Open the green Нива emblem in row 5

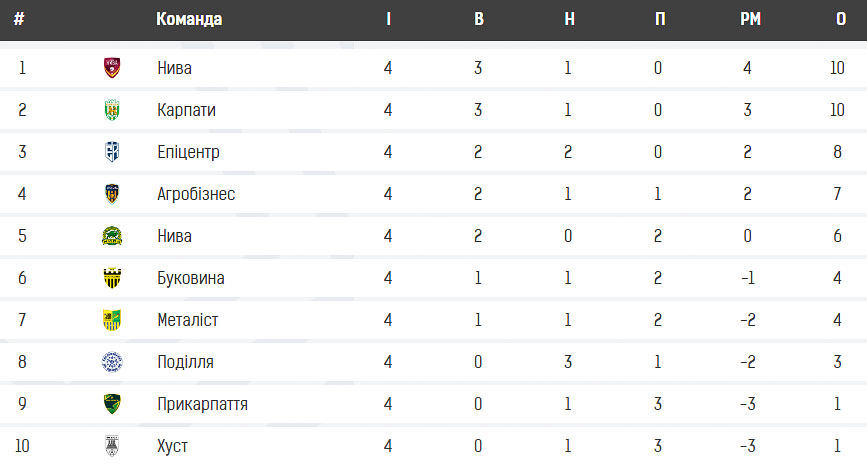pos(112,236)
